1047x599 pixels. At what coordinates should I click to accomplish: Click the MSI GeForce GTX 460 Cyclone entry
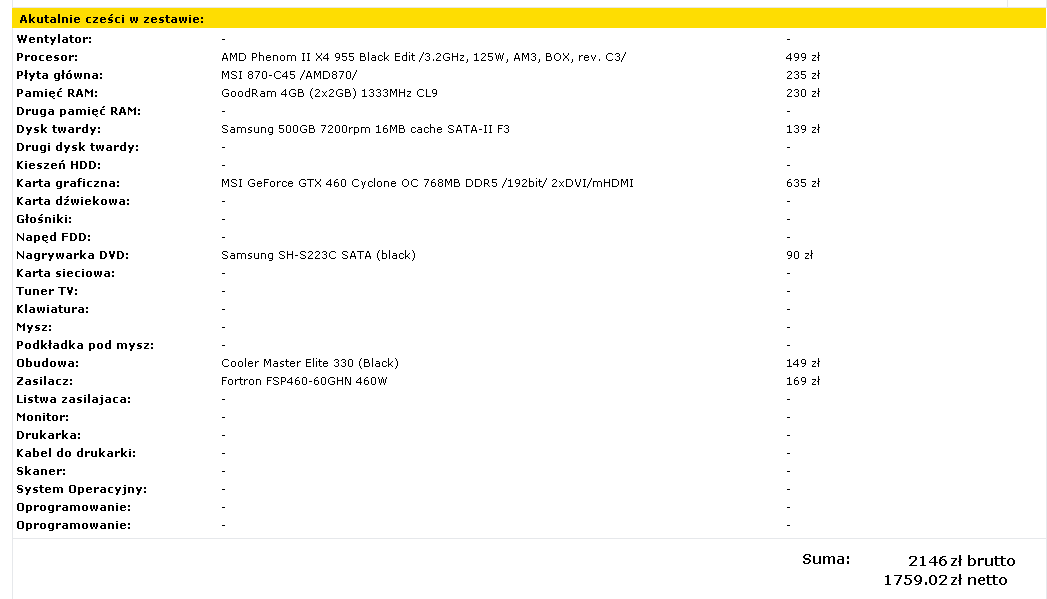click(x=427, y=183)
